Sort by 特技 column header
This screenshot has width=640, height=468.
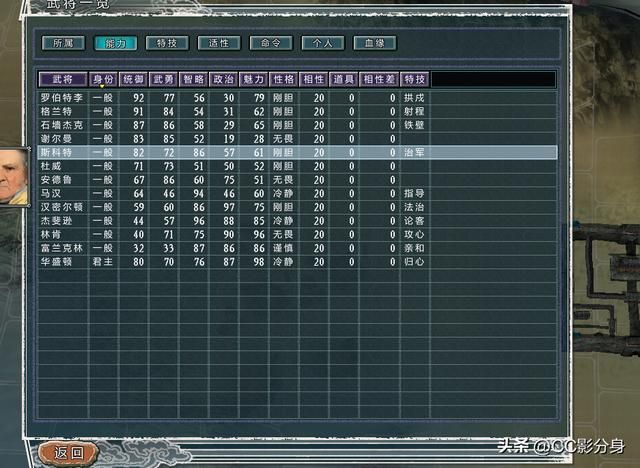(415, 79)
